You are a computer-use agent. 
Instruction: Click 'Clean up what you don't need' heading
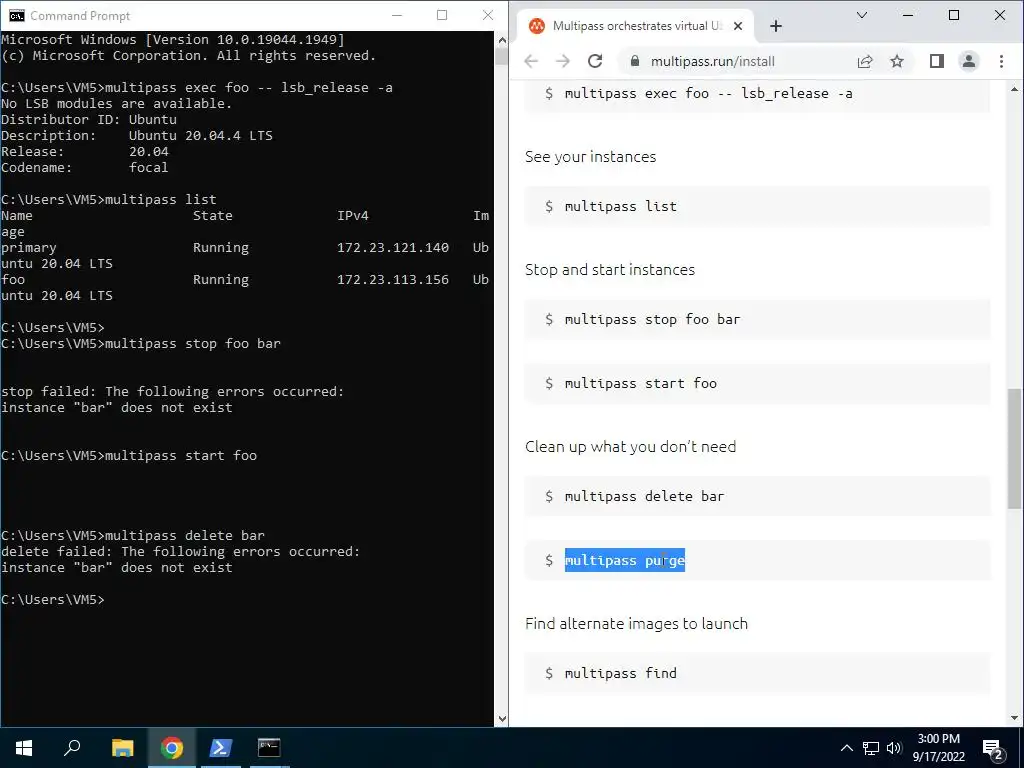(630, 447)
